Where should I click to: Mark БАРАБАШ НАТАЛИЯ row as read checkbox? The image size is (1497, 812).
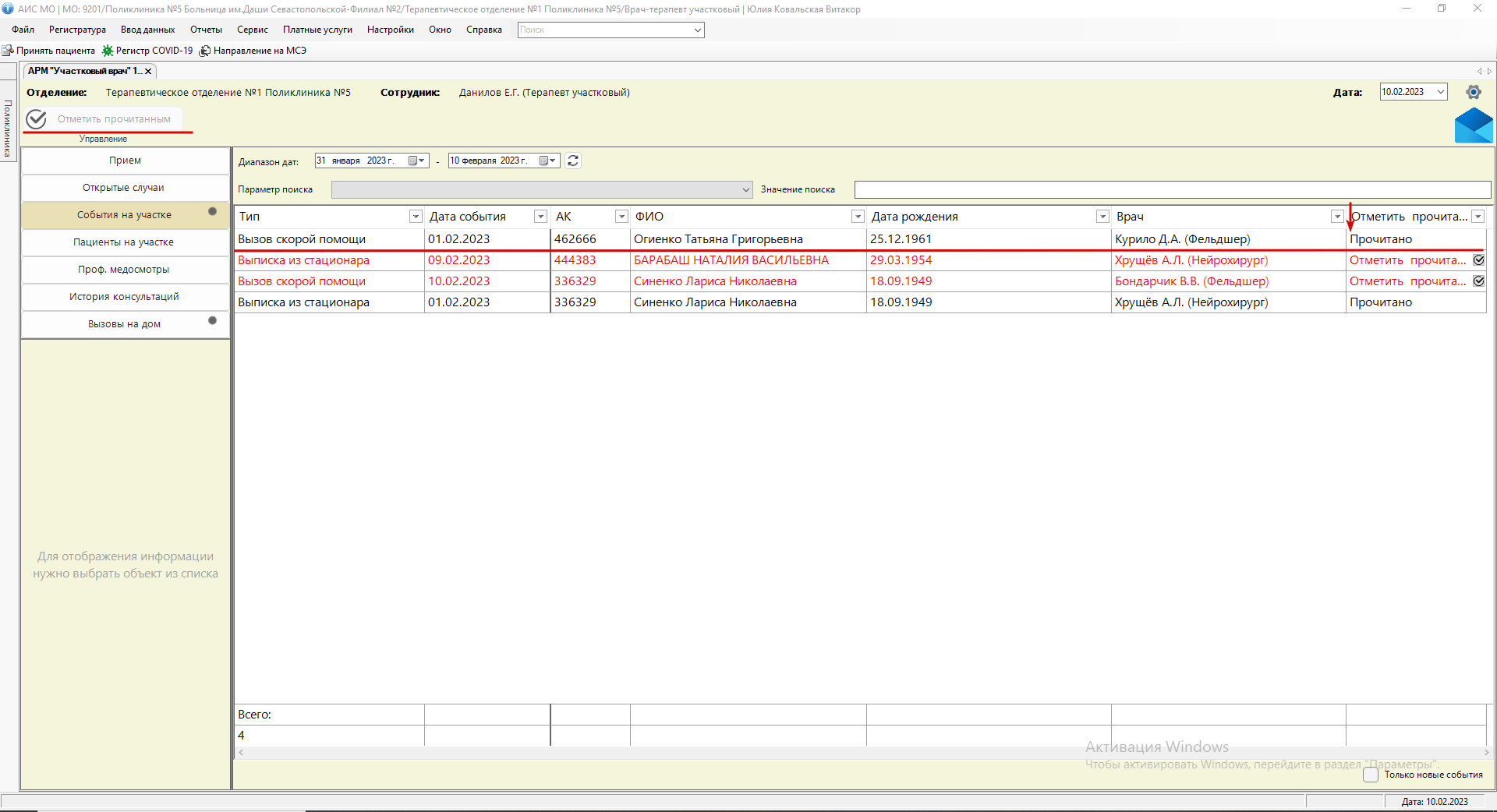pyautogui.click(x=1478, y=260)
